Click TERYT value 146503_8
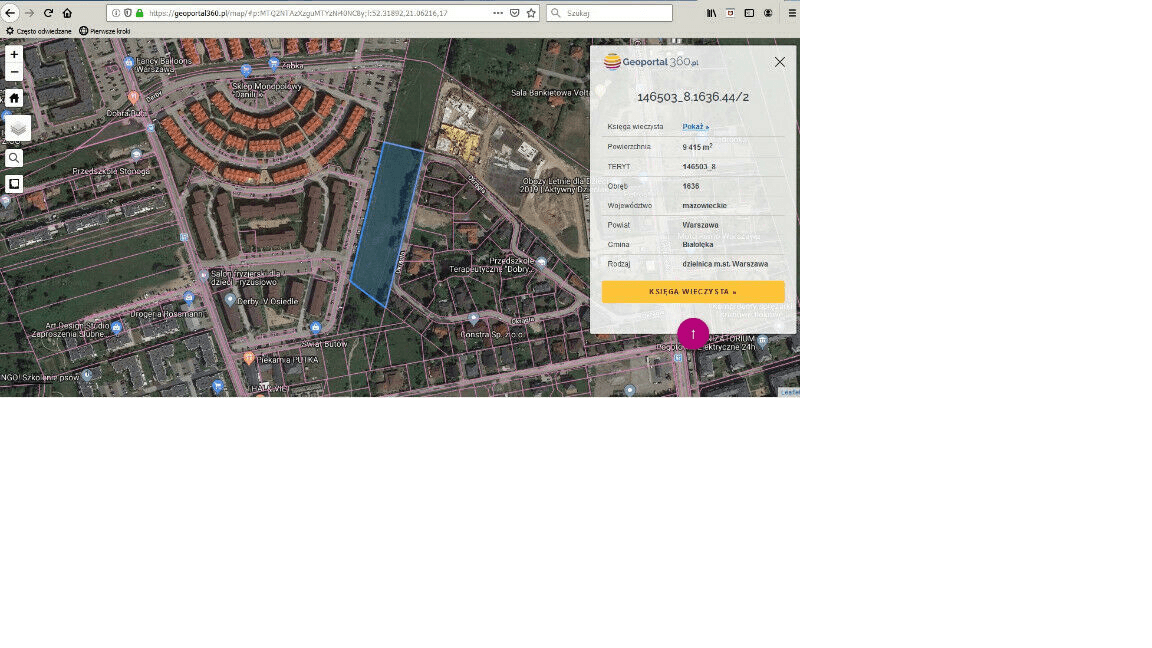The width and height of the screenshot is (1152, 648). tap(699, 167)
